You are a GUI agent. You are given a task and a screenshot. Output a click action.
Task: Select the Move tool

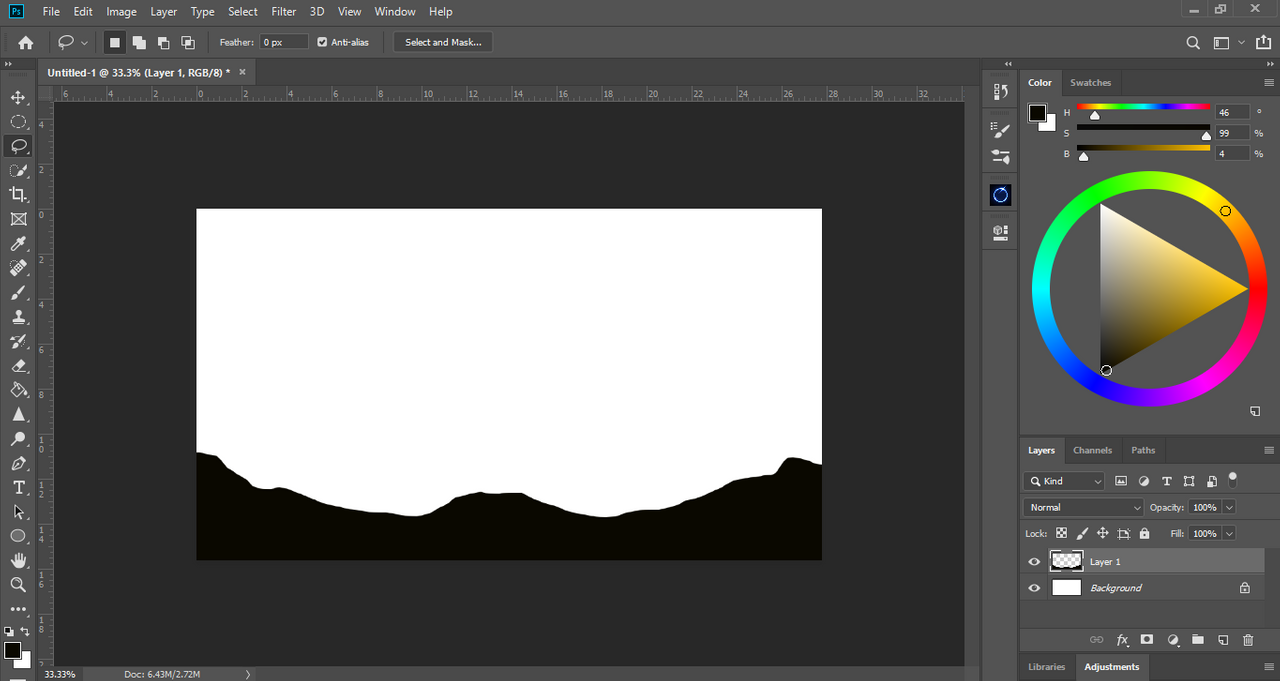coord(18,97)
